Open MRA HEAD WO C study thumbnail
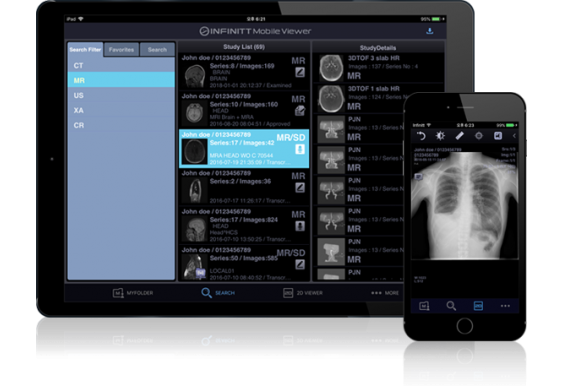The width and height of the screenshot is (564, 386). (195, 152)
